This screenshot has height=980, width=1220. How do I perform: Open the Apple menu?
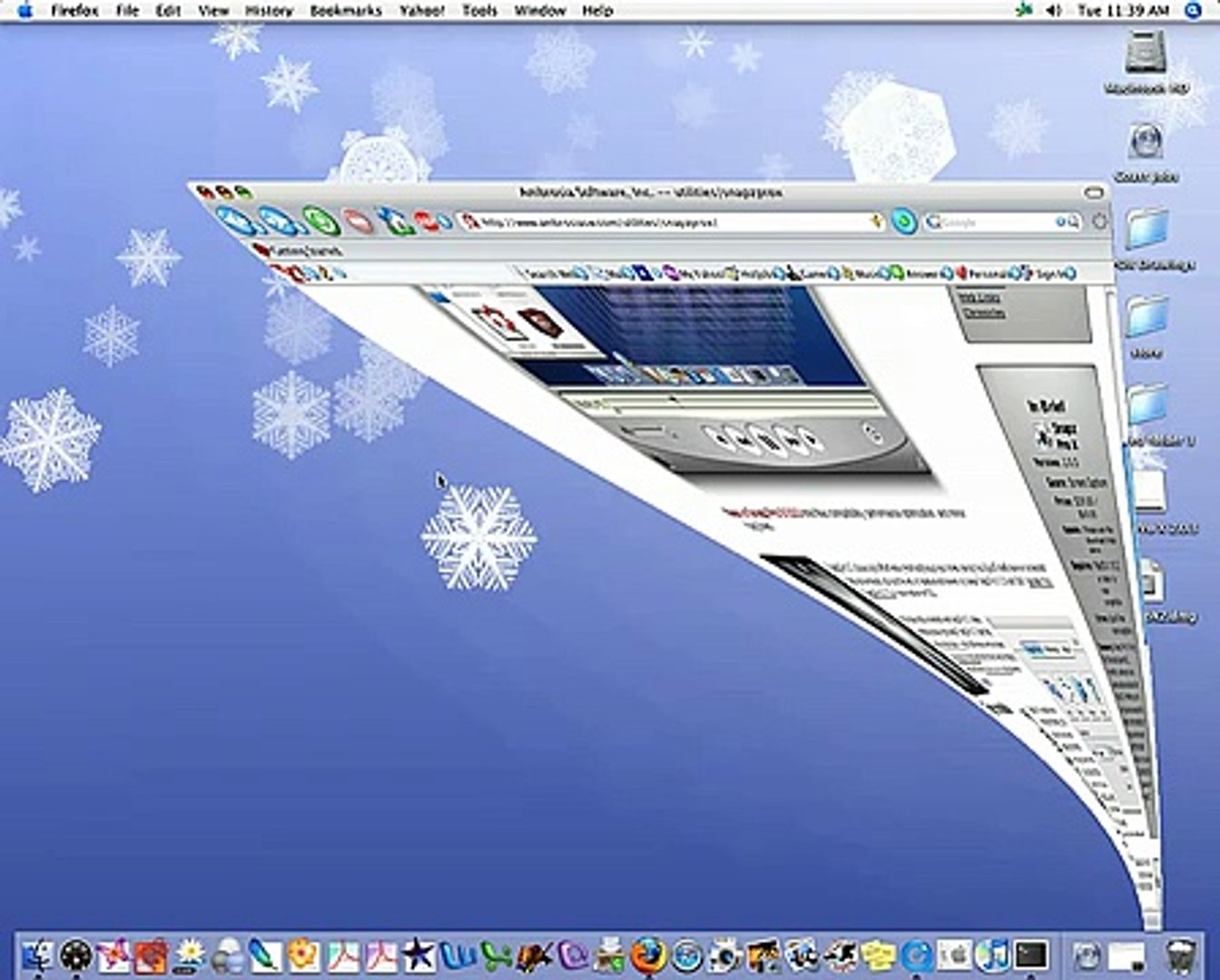pos(25,11)
